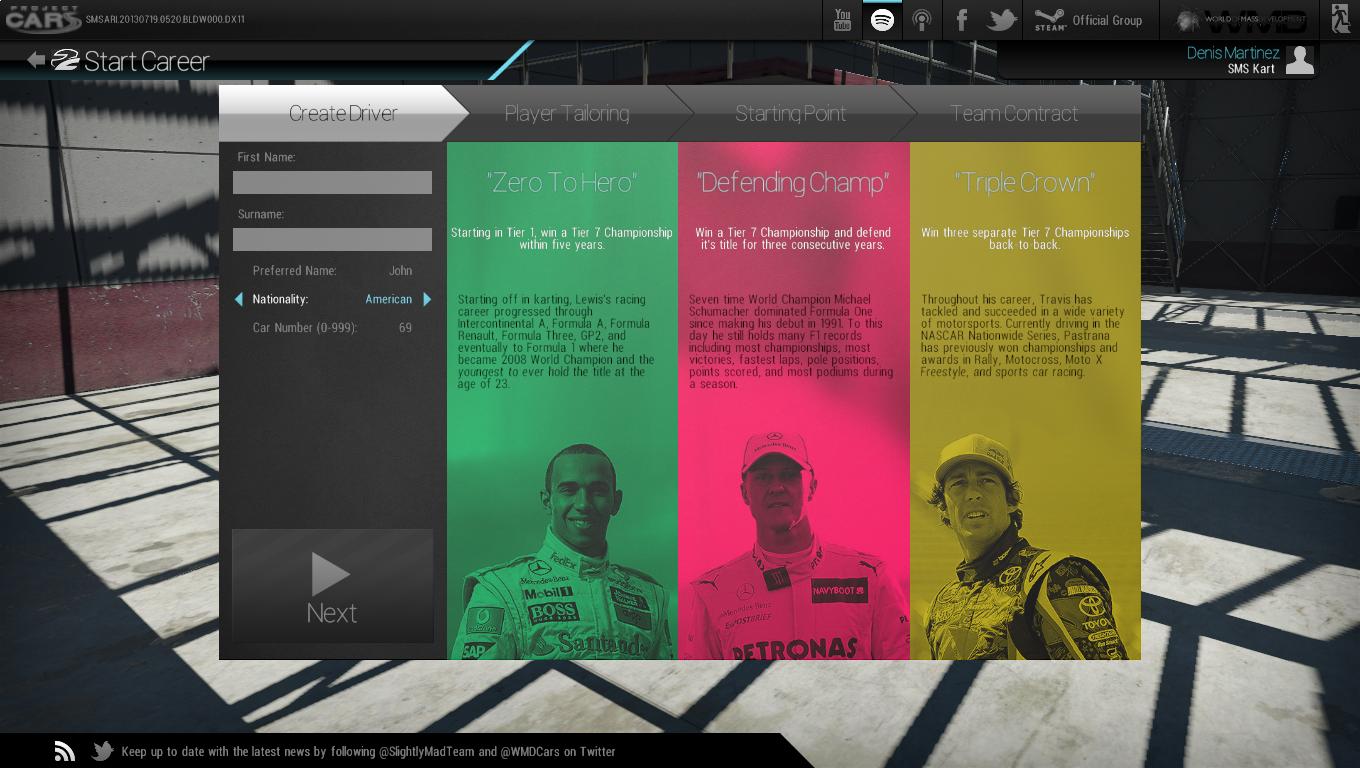Open the Steam Official Group link
This screenshot has height=768, width=1360.
coord(1088,20)
